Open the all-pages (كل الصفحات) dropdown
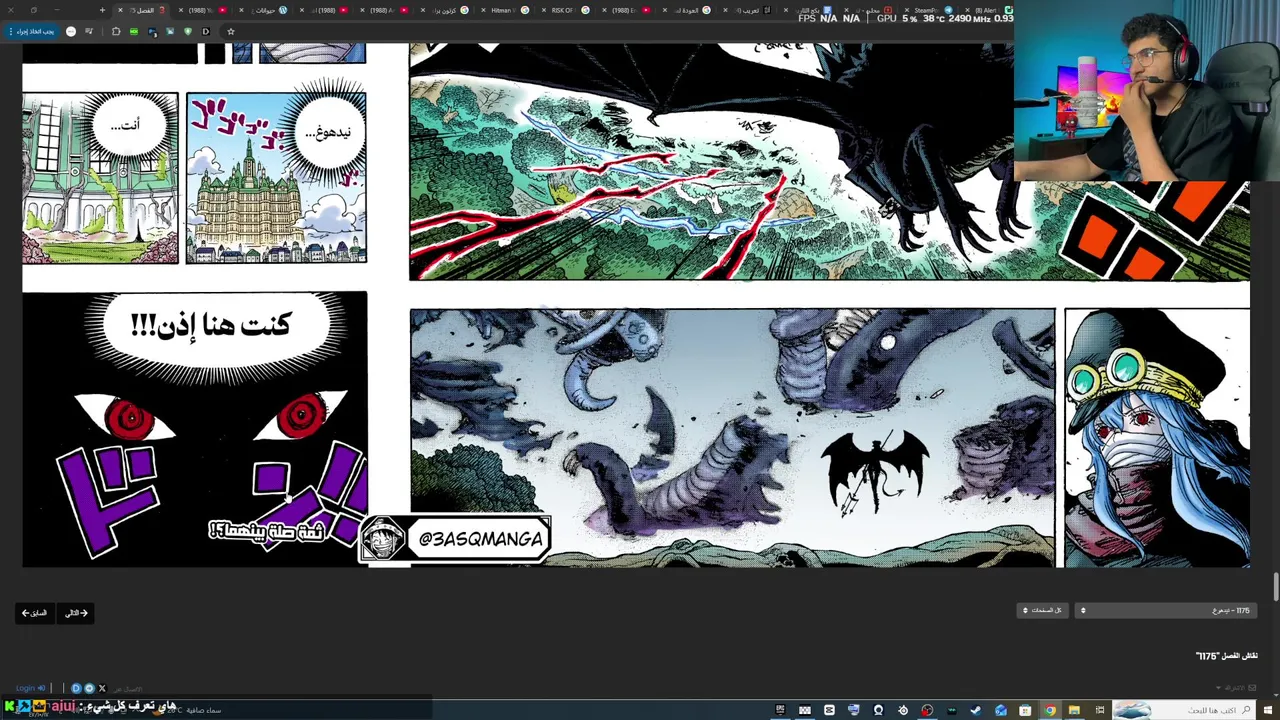 (1043, 610)
